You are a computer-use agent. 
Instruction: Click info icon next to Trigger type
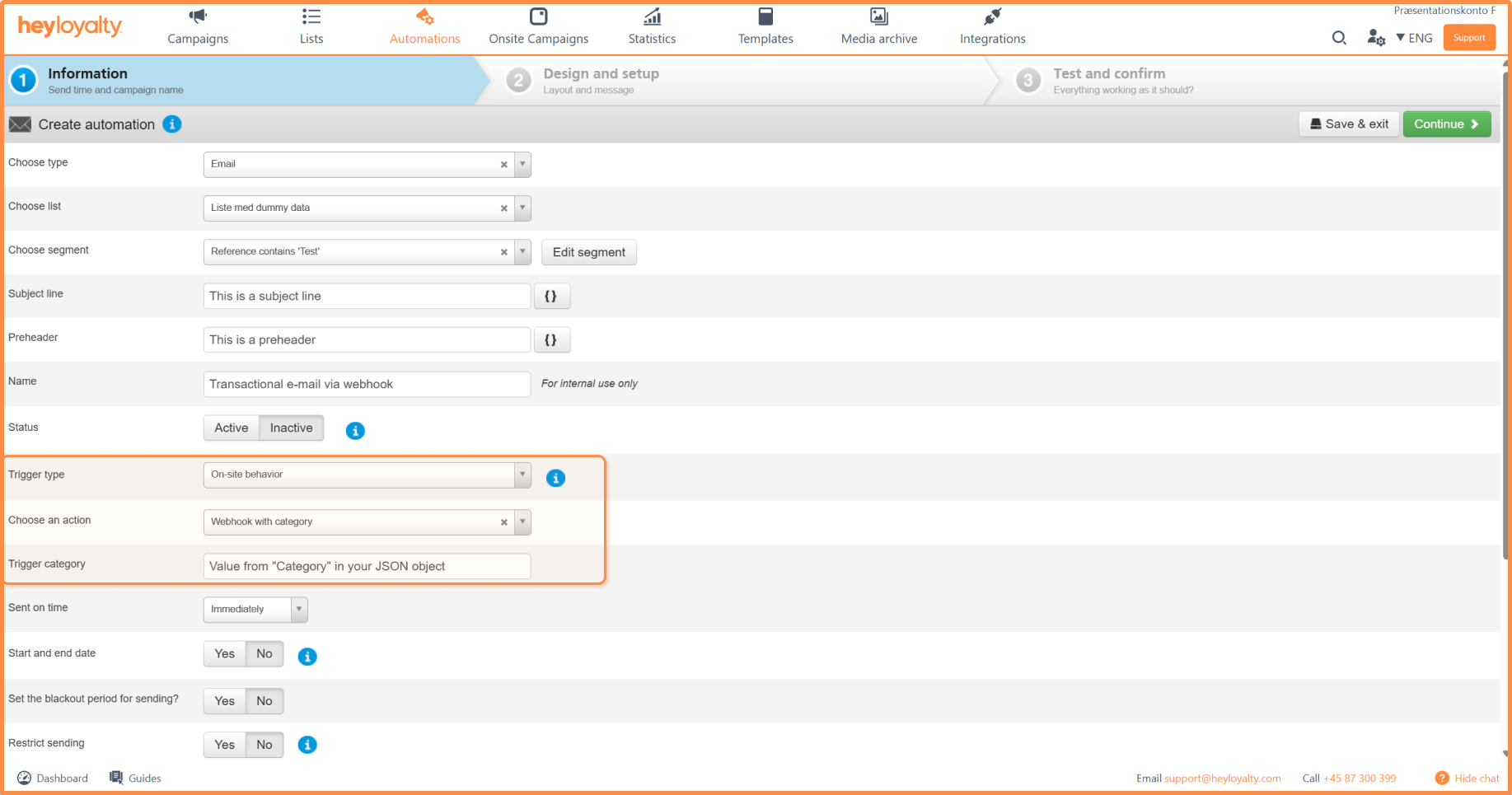click(555, 478)
